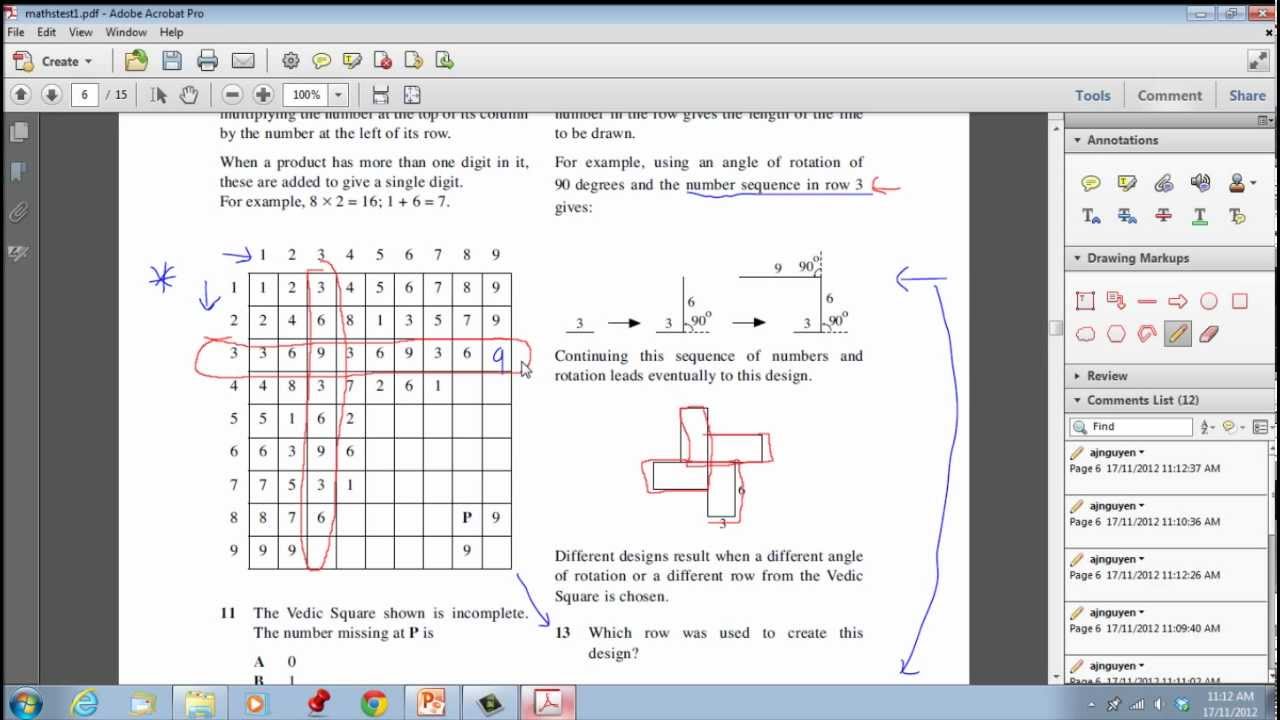Select the Strikethrough annotation tool
The height and width of the screenshot is (720, 1280).
click(1163, 215)
